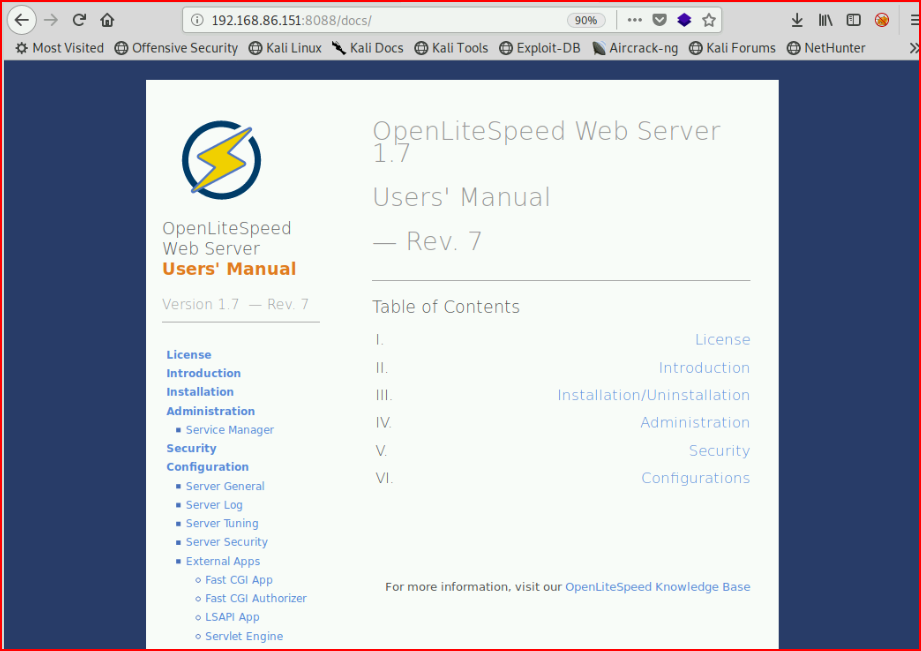
Task: Open the Fast CGI Authorizer sidebar link
Action: tap(256, 599)
